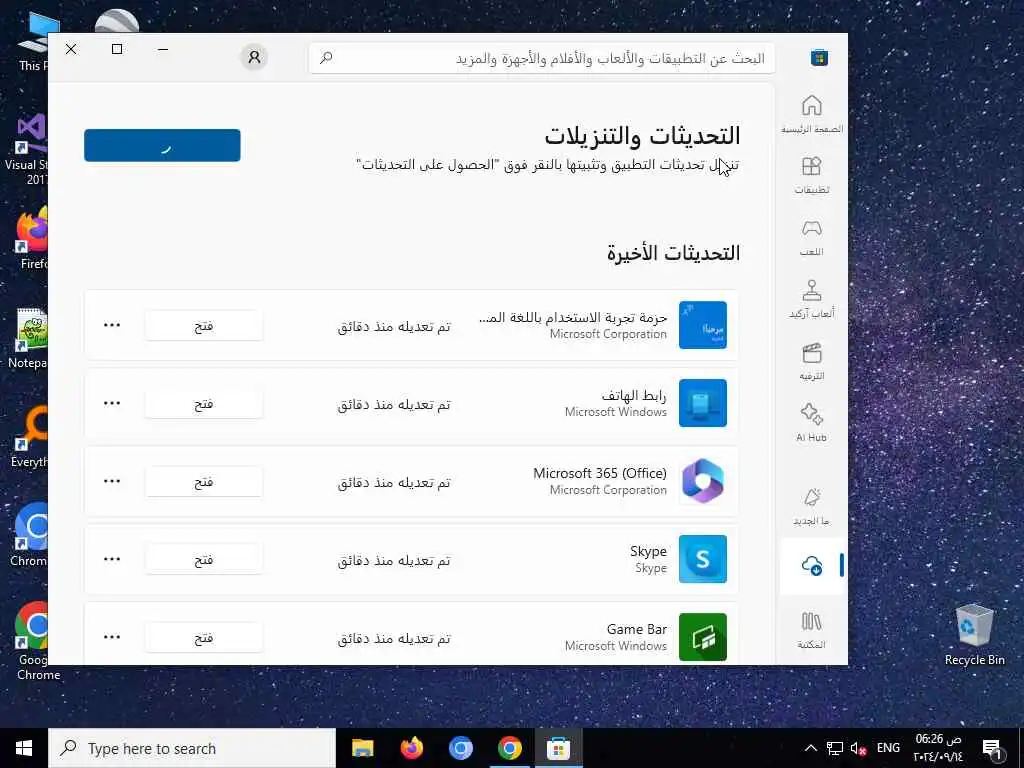
Task: Select the Downloads cloud icon in the sidebar
Action: [x=812, y=566]
